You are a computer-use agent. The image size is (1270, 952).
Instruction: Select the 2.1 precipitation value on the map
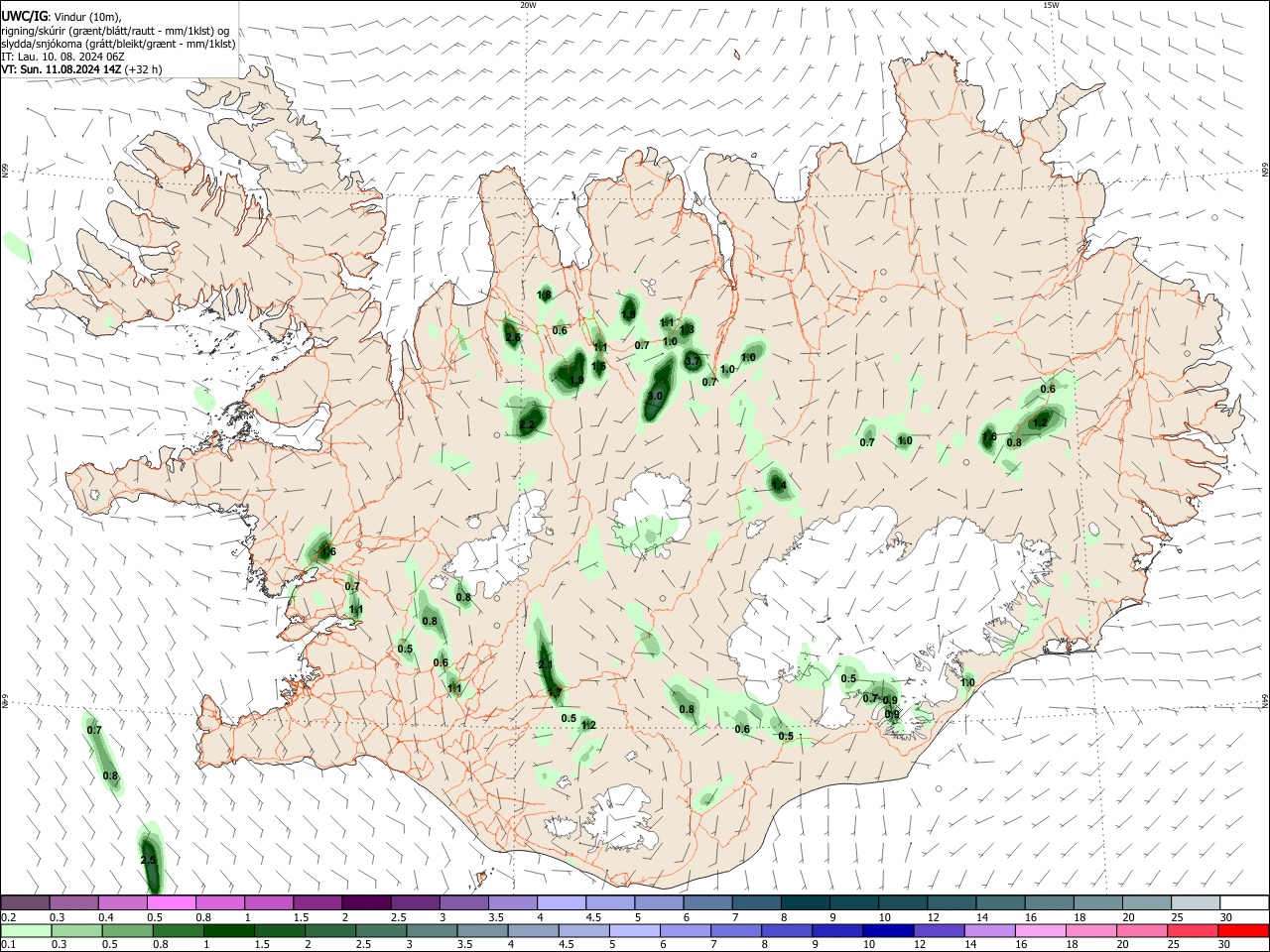[x=545, y=664]
